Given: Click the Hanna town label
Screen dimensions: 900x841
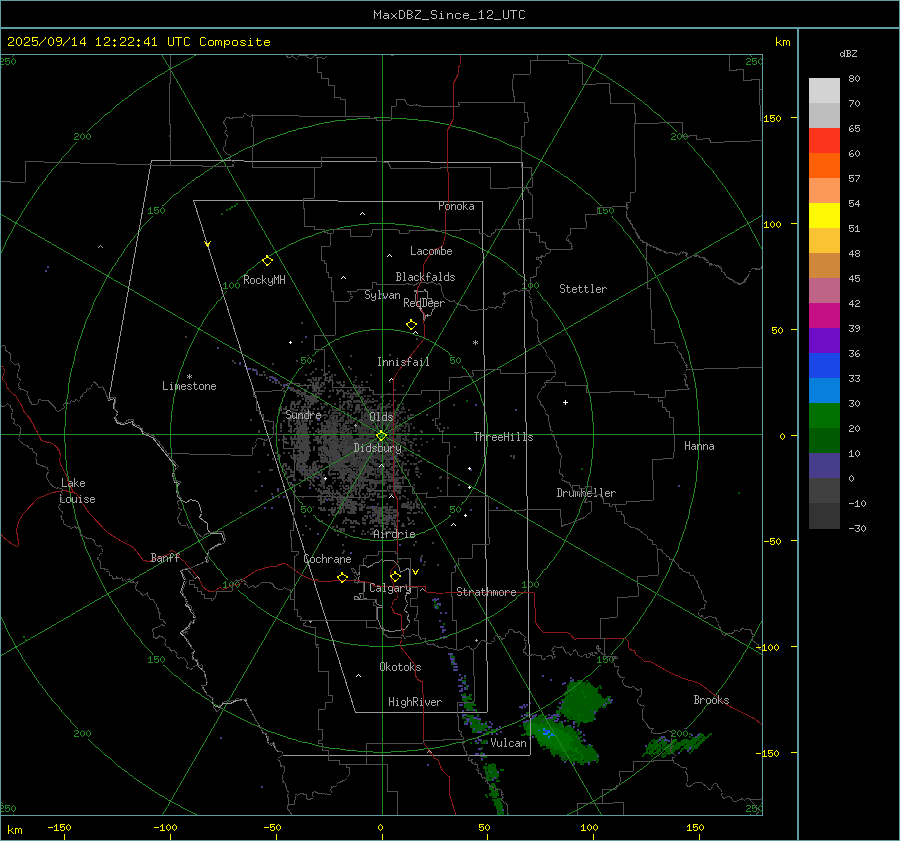Looking at the screenshot, I should tap(699, 446).
